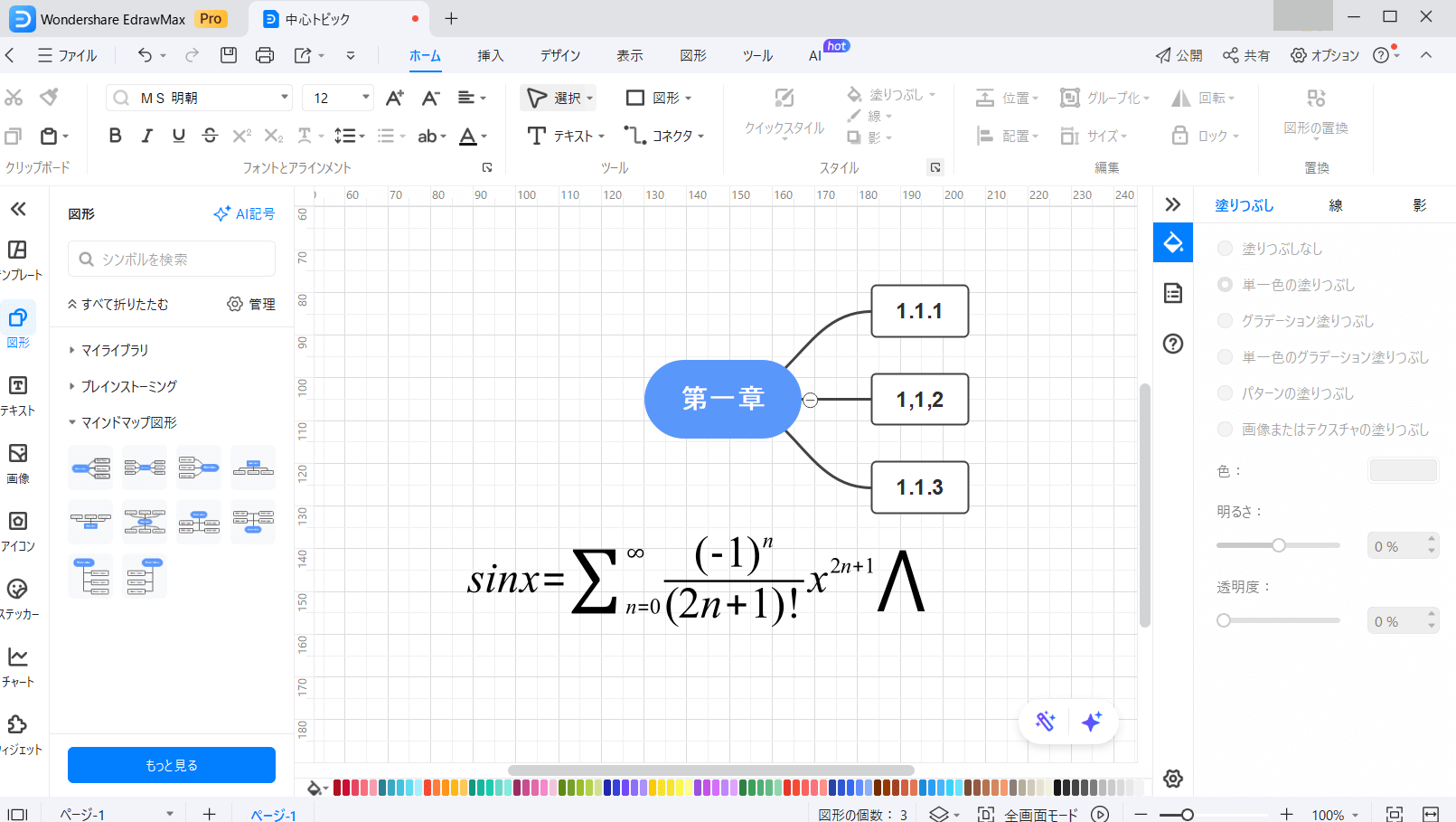
Task: Click the sparkle AI assistant floating button
Action: pos(1092,722)
